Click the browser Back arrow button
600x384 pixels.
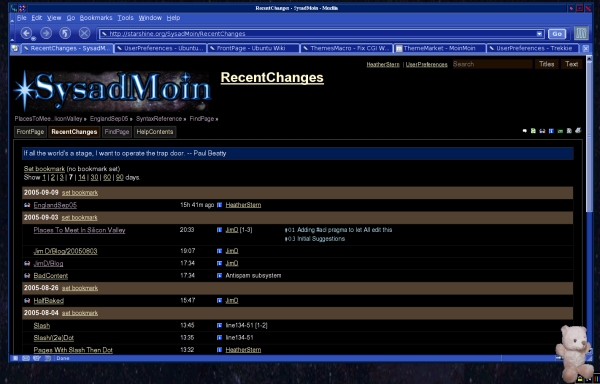(26, 33)
